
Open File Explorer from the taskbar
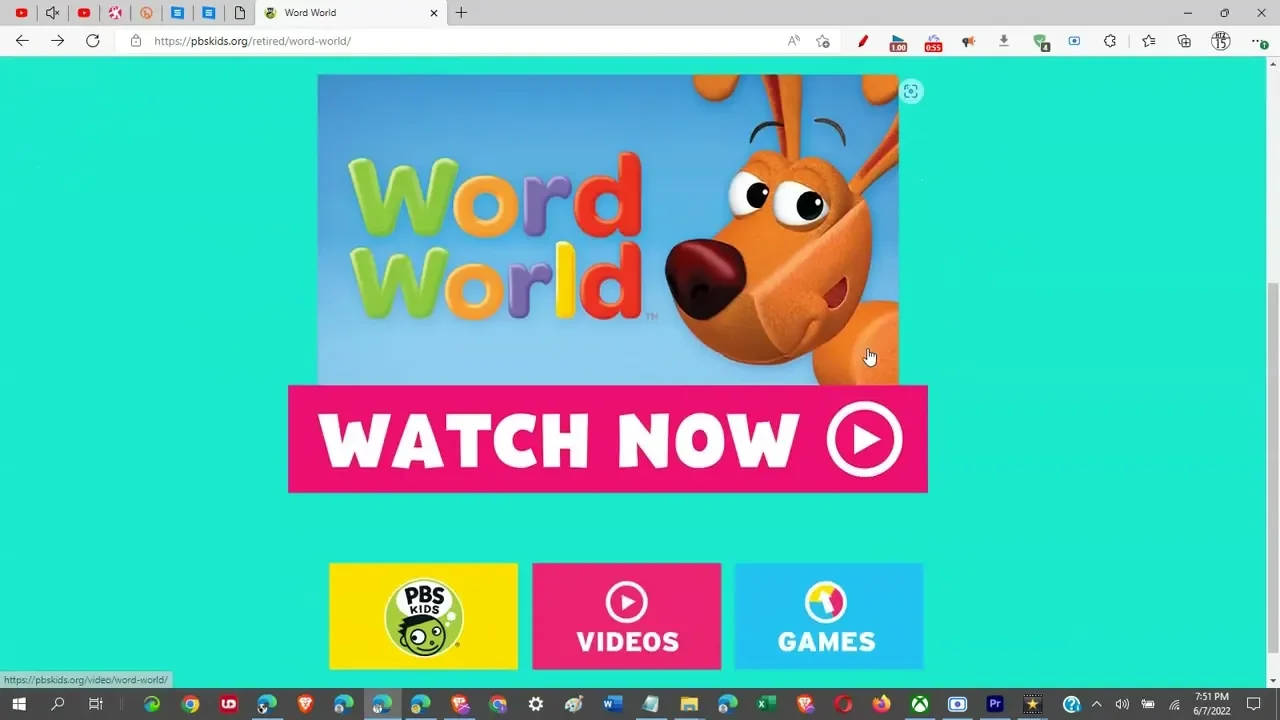689,704
